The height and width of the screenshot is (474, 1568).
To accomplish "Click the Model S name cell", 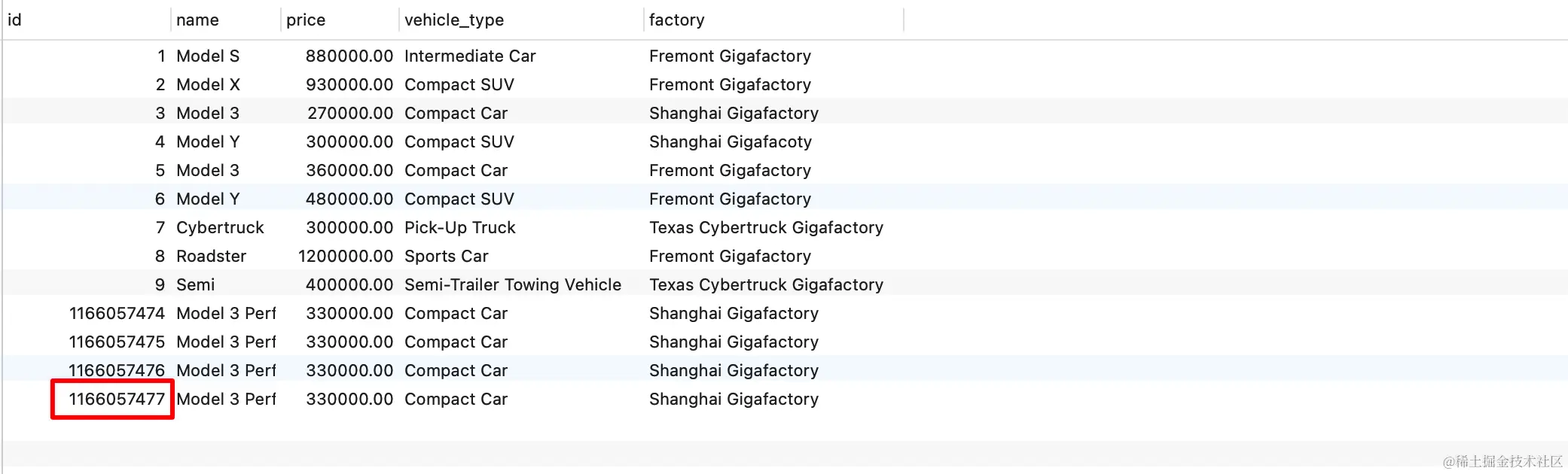I will 208,56.
